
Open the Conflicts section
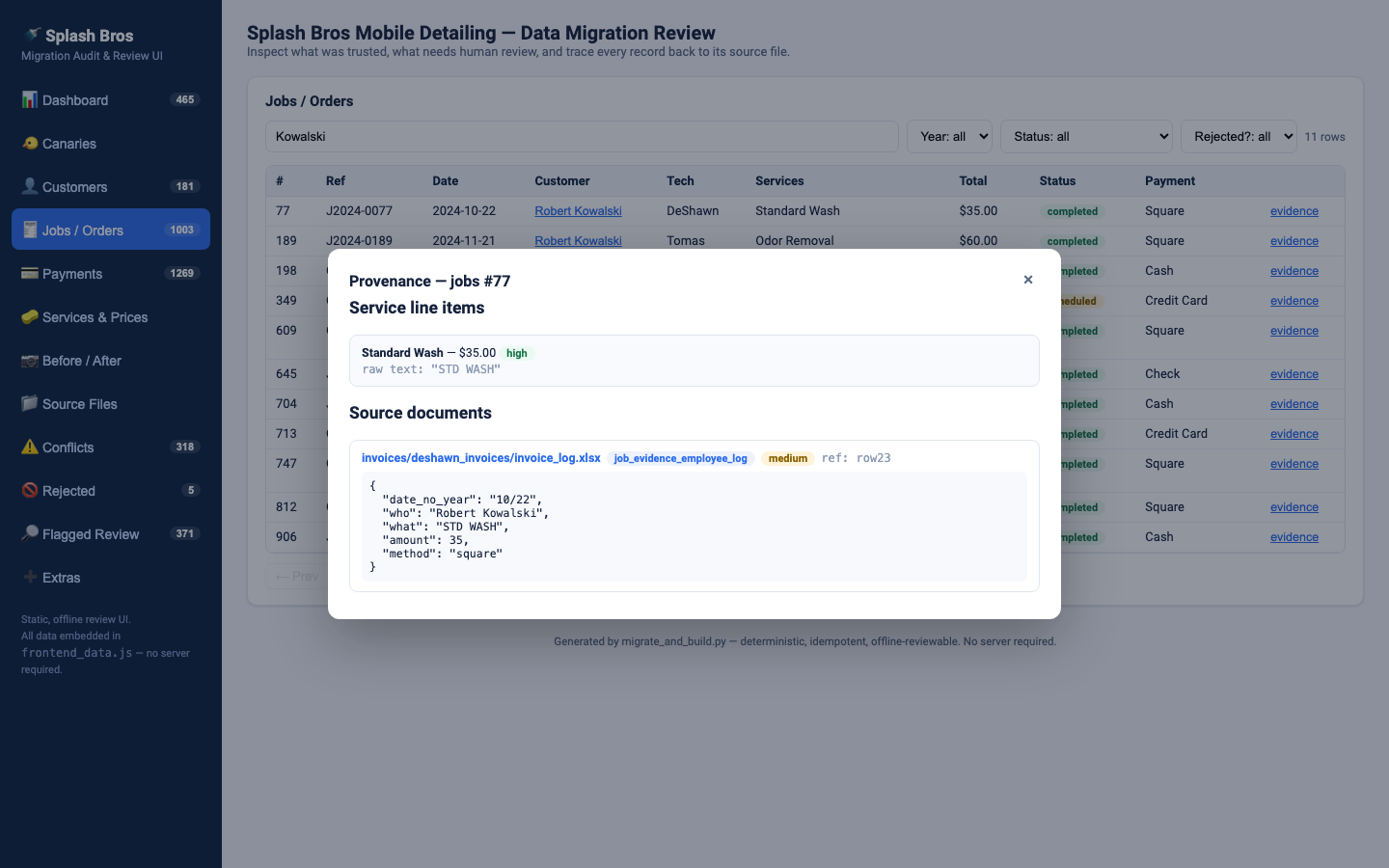(111, 448)
